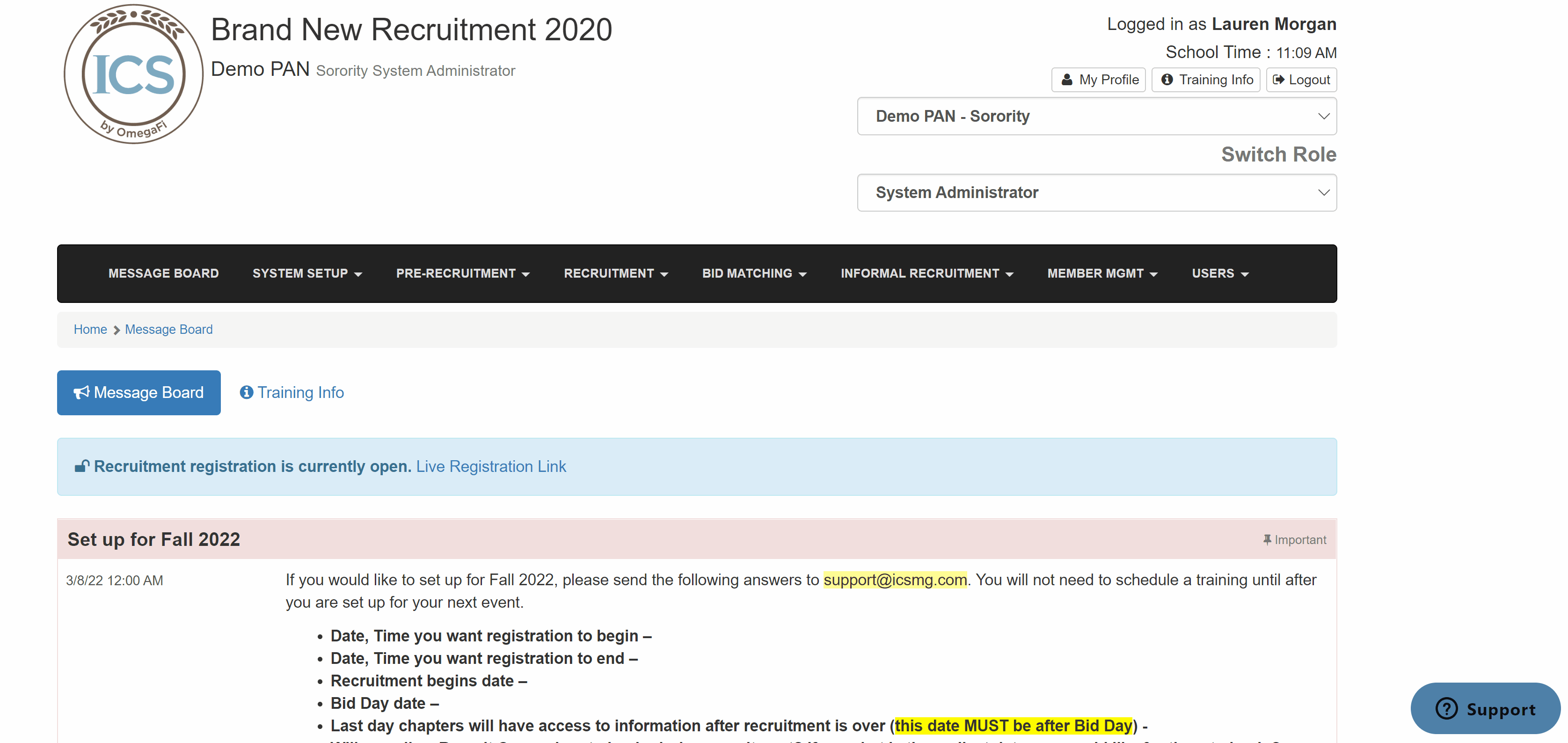Viewport: 1568px width, 743px height.
Task: Expand the Member Mgmt menu
Action: coord(1102,273)
